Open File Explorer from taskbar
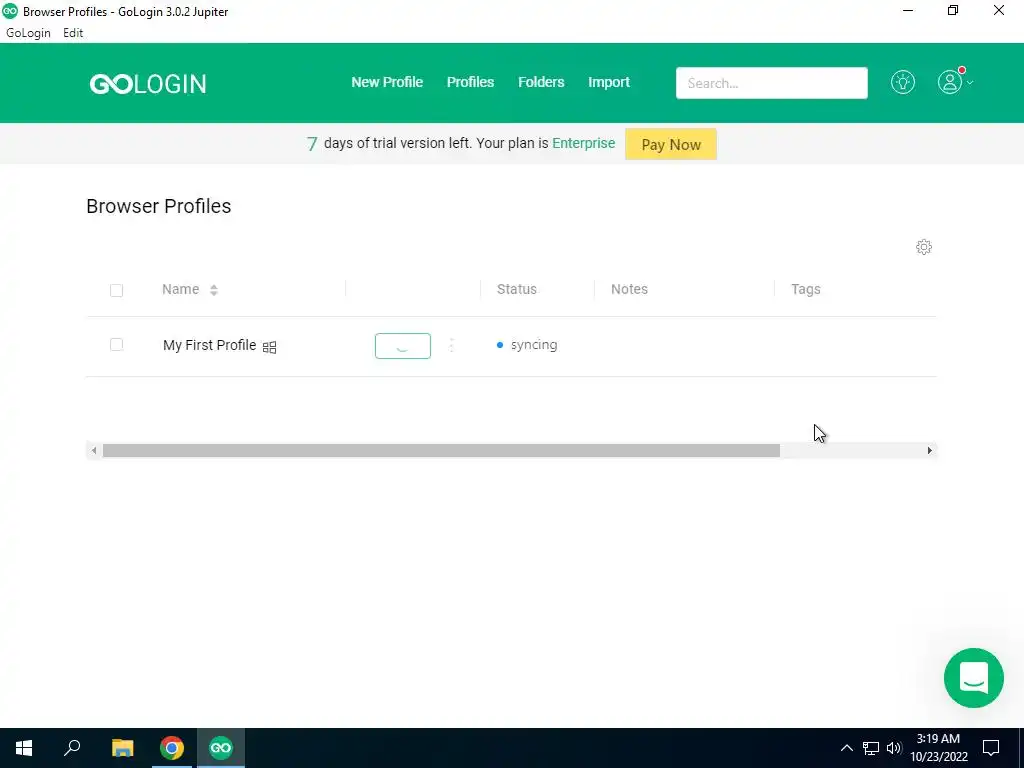 tap(122, 748)
